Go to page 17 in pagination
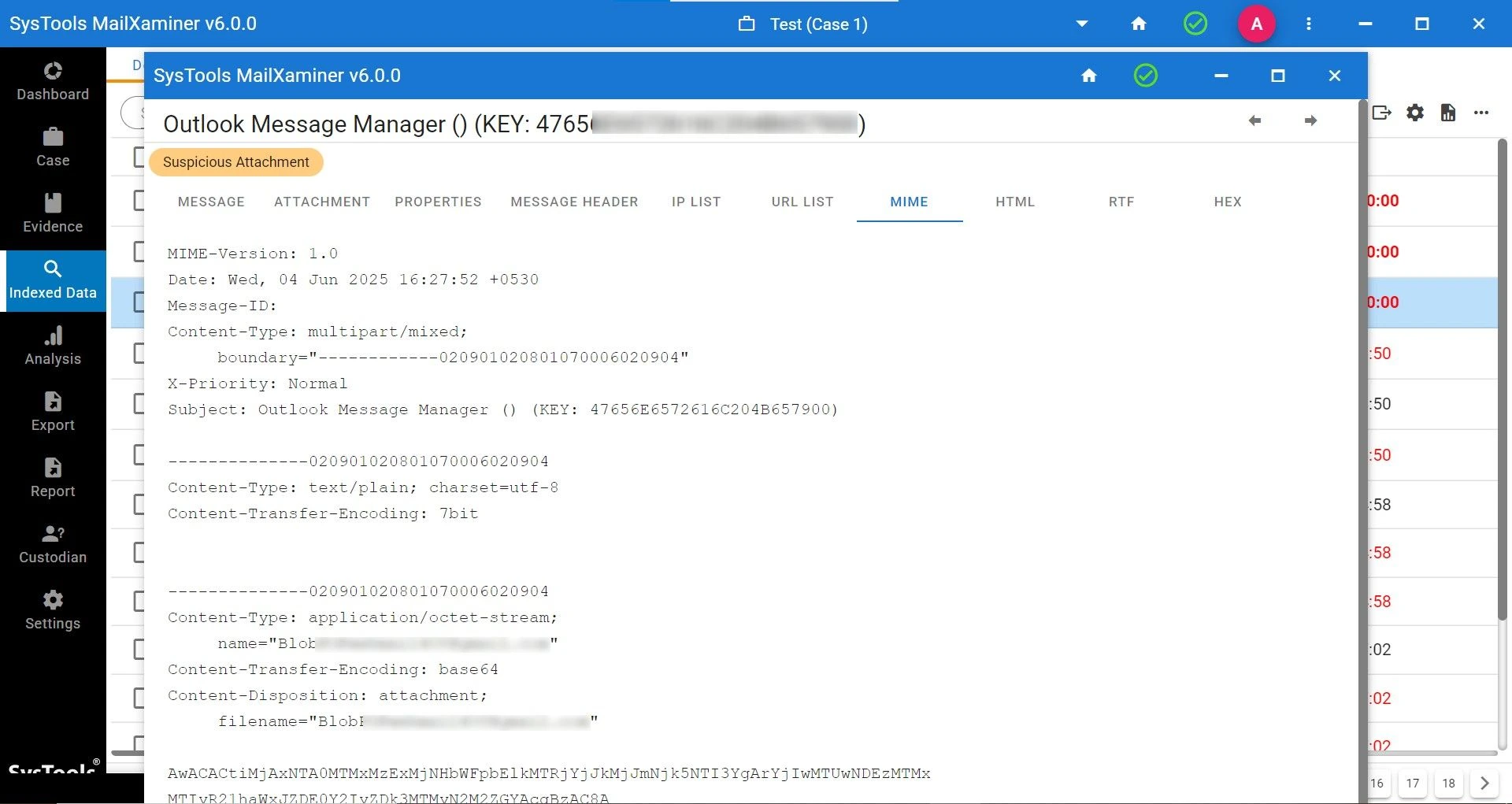 point(1413,783)
